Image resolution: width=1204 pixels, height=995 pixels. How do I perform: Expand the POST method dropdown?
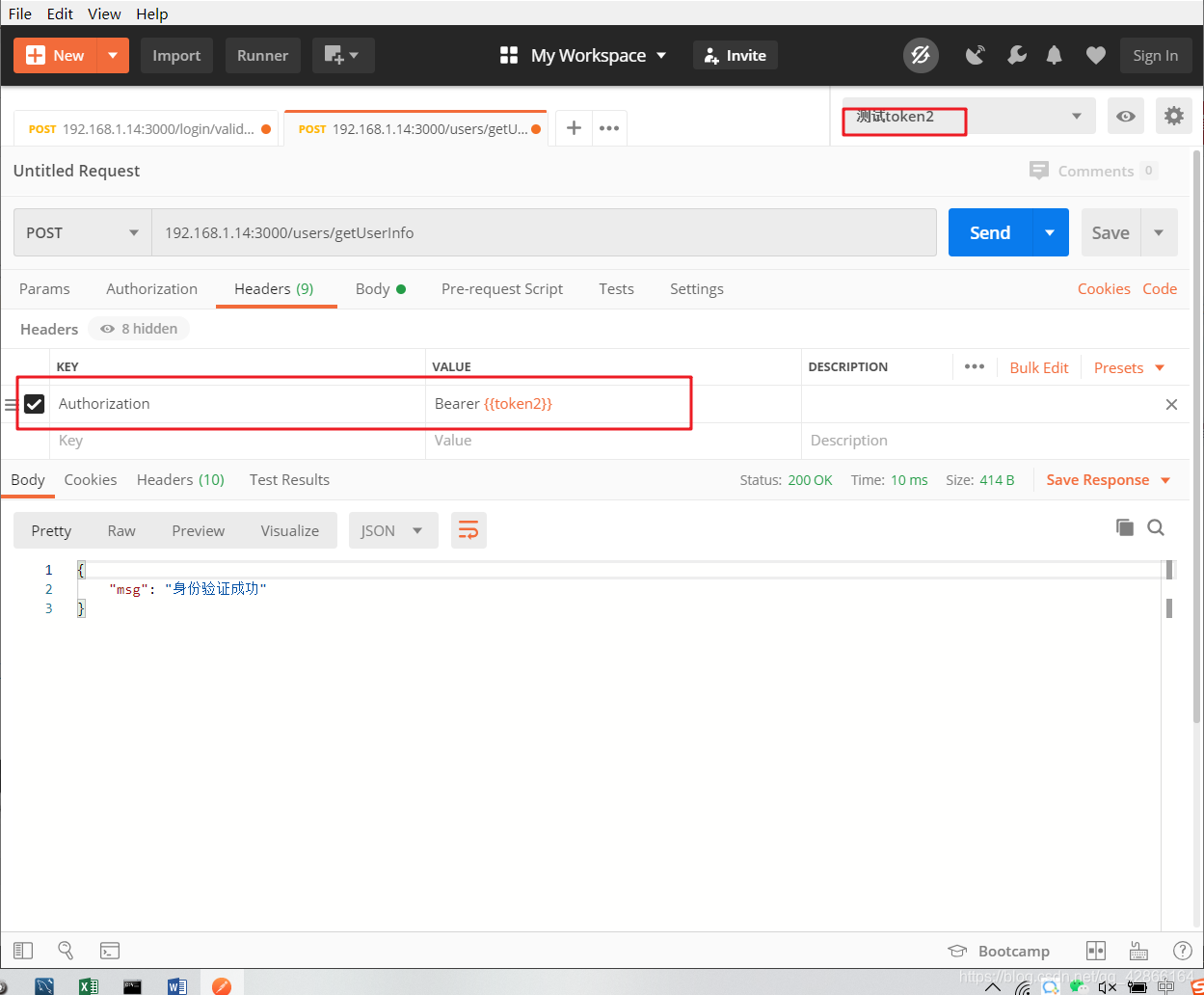click(83, 232)
